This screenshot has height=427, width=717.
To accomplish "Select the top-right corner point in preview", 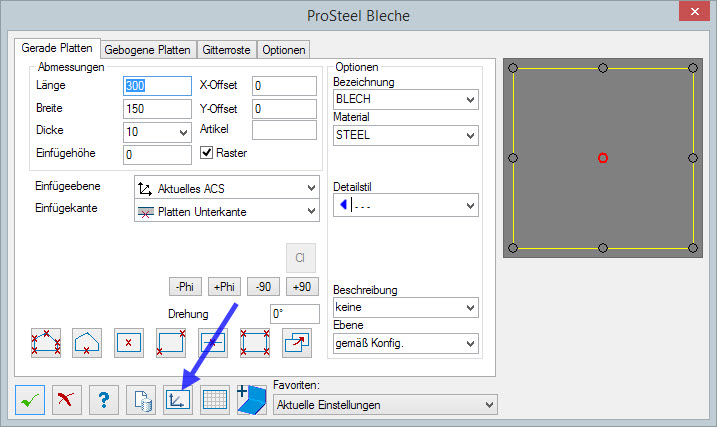I will point(693,68).
